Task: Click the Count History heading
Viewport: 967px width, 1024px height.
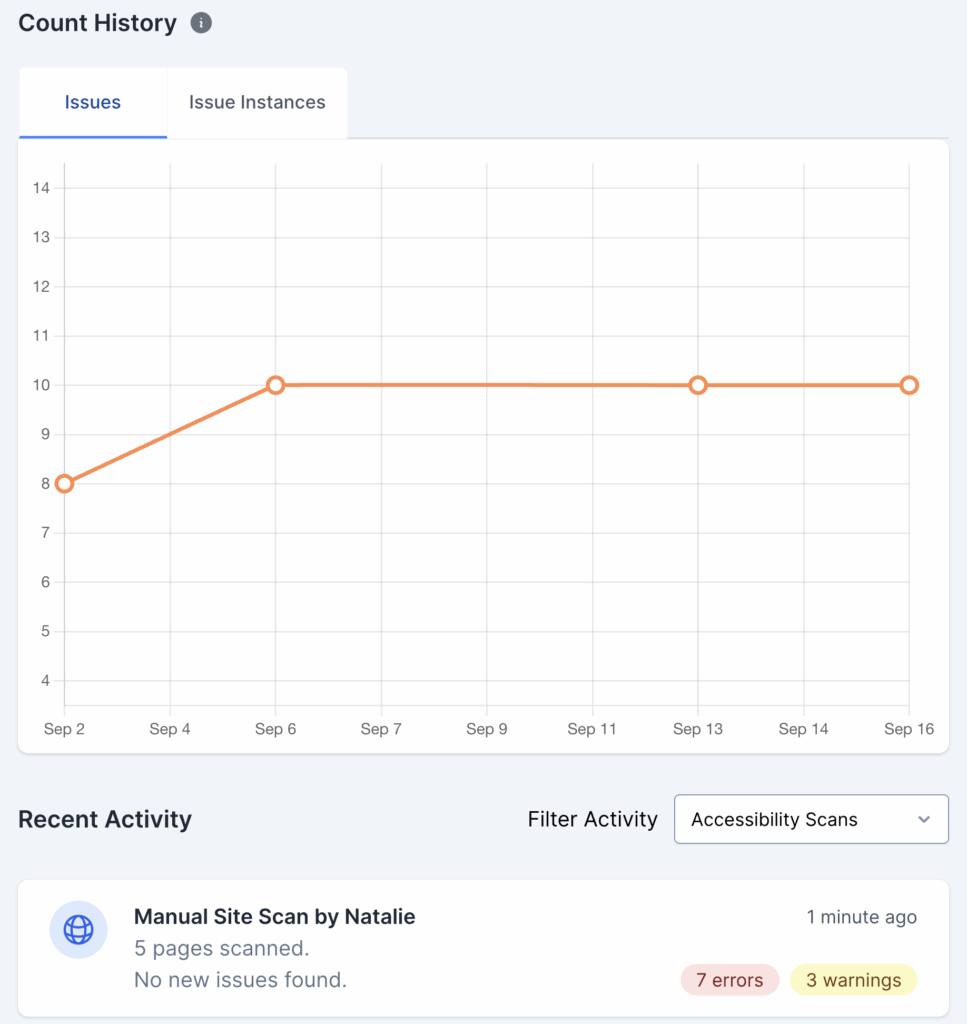Action: click(97, 23)
